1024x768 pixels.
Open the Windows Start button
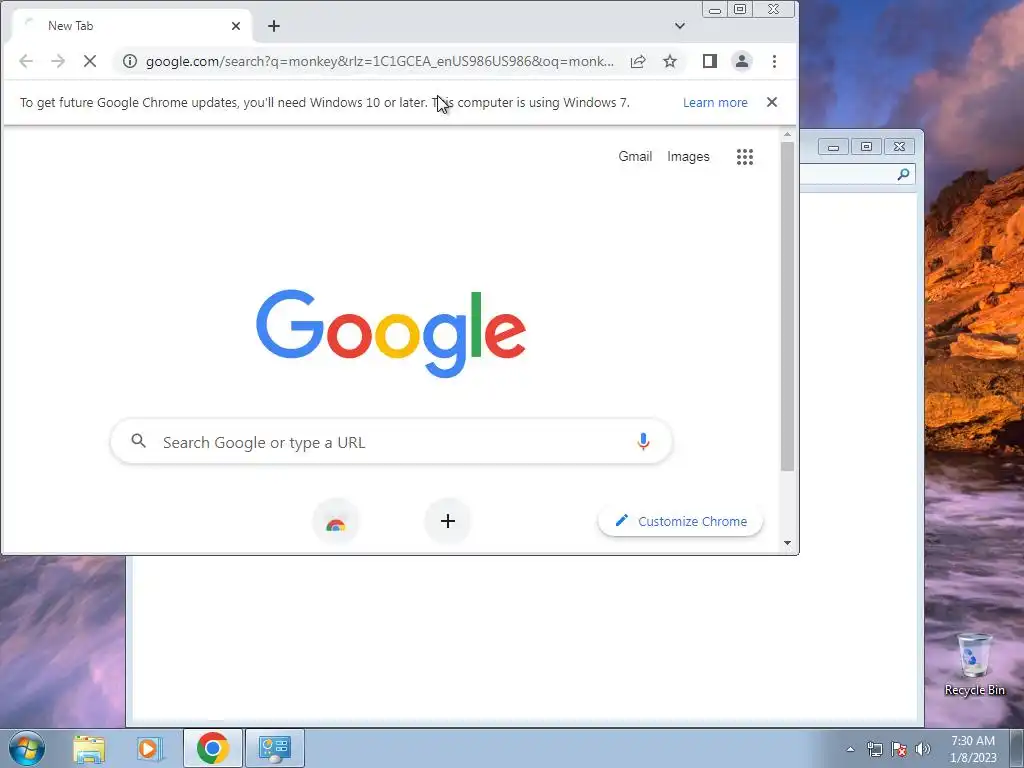click(x=27, y=748)
